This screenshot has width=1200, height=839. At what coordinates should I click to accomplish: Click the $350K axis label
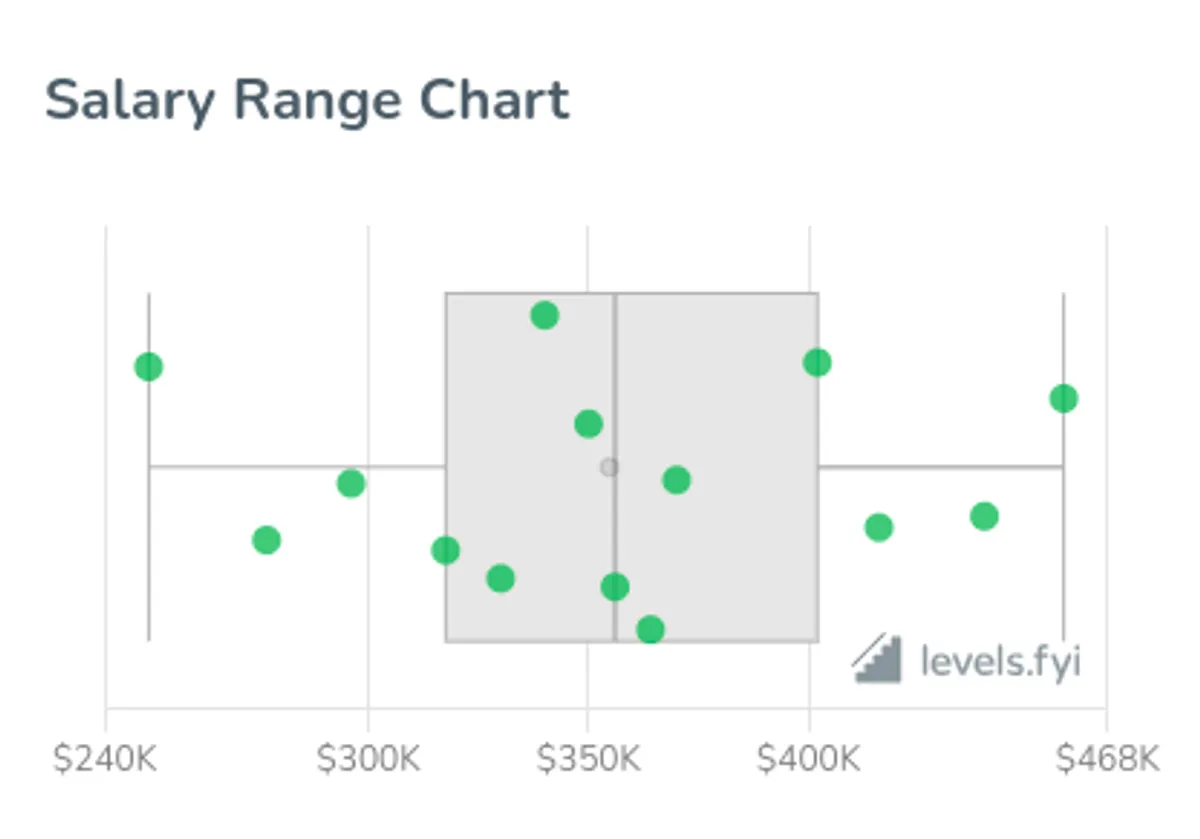click(588, 760)
